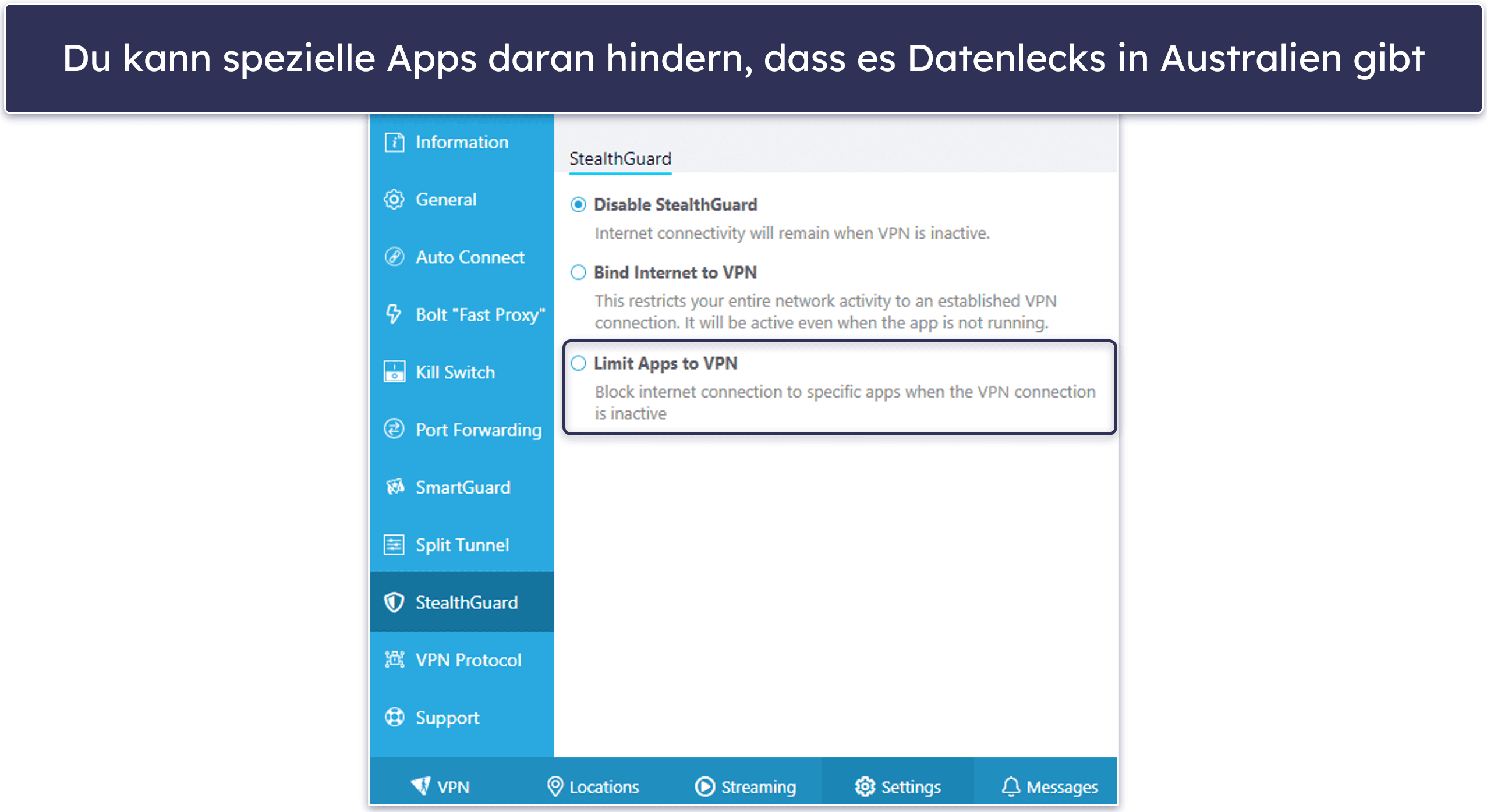Click the Bind Internet to VPN label
This screenshot has width=1487, height=812.
[x=675, y=272]
